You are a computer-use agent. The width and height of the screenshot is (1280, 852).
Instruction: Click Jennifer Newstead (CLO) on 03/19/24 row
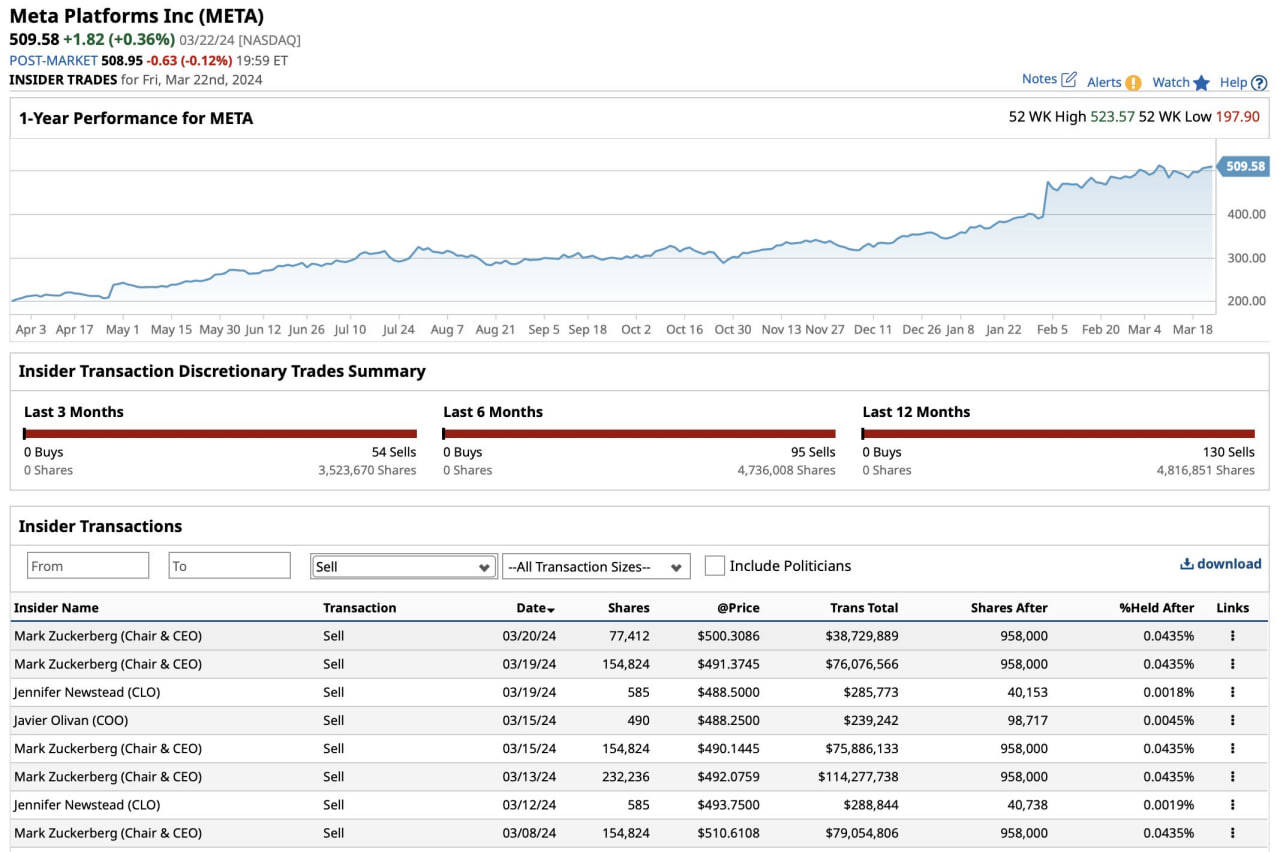pos(87,692)
